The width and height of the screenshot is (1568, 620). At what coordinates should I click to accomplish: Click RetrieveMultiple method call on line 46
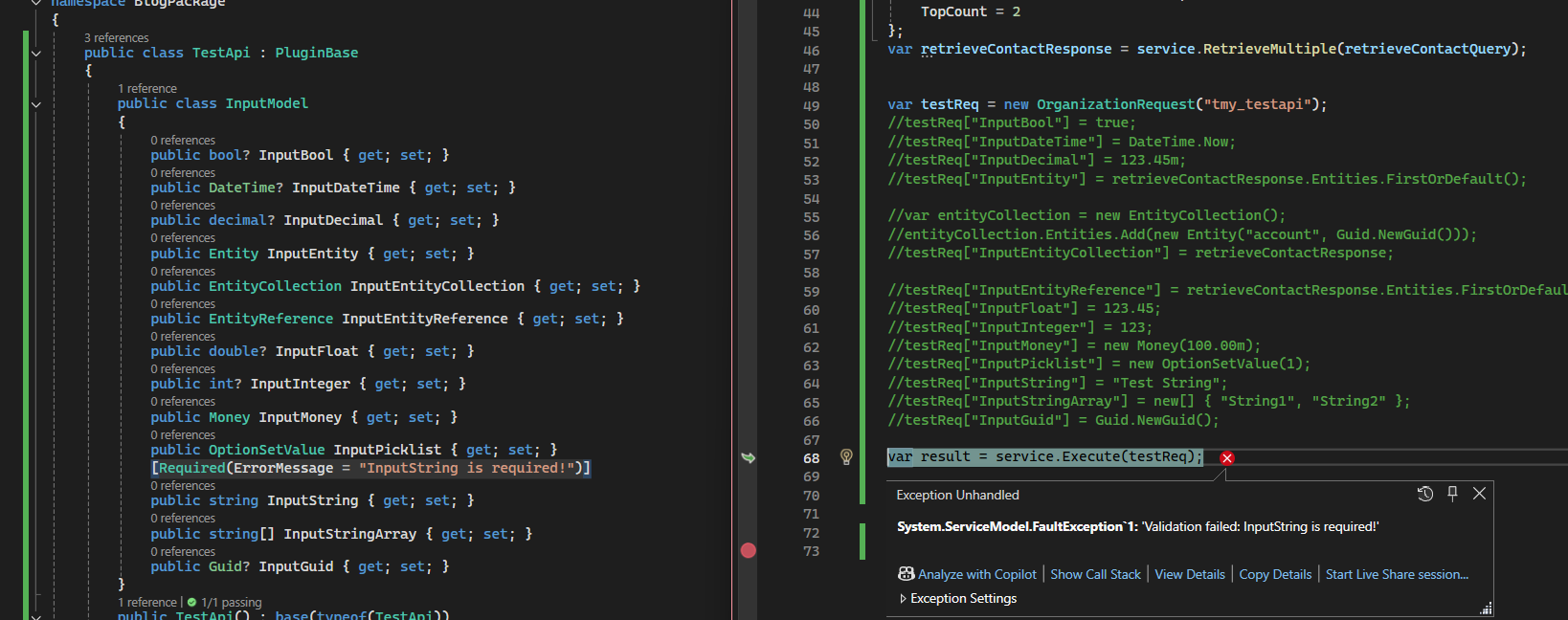[x=1269, y=49]
